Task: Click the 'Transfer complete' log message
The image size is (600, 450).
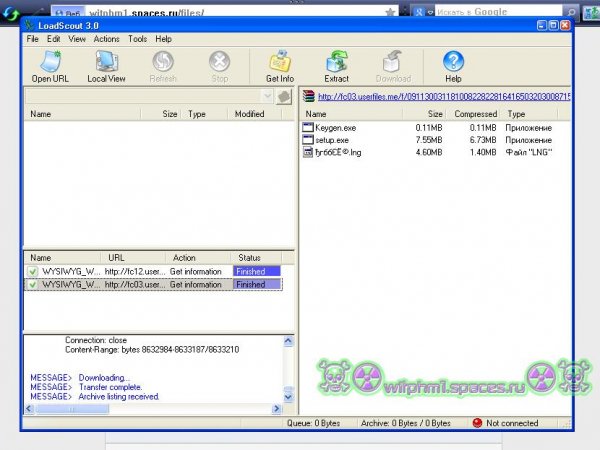Action: click(110, 387)
